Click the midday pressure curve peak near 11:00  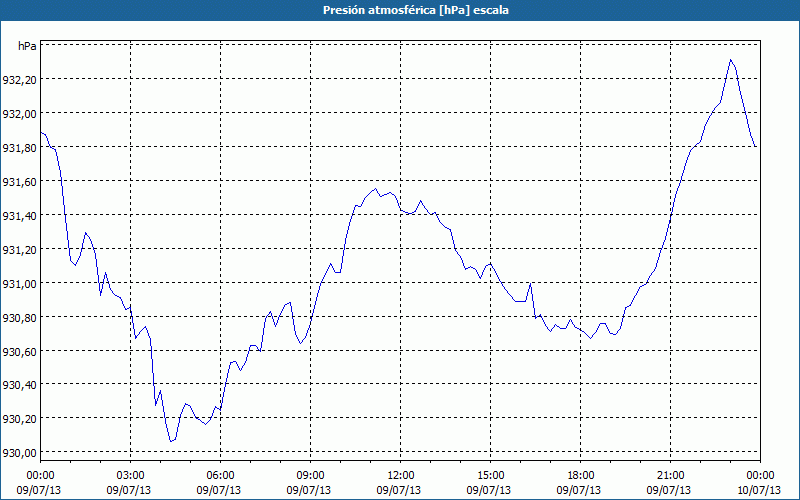pos(376,189)
